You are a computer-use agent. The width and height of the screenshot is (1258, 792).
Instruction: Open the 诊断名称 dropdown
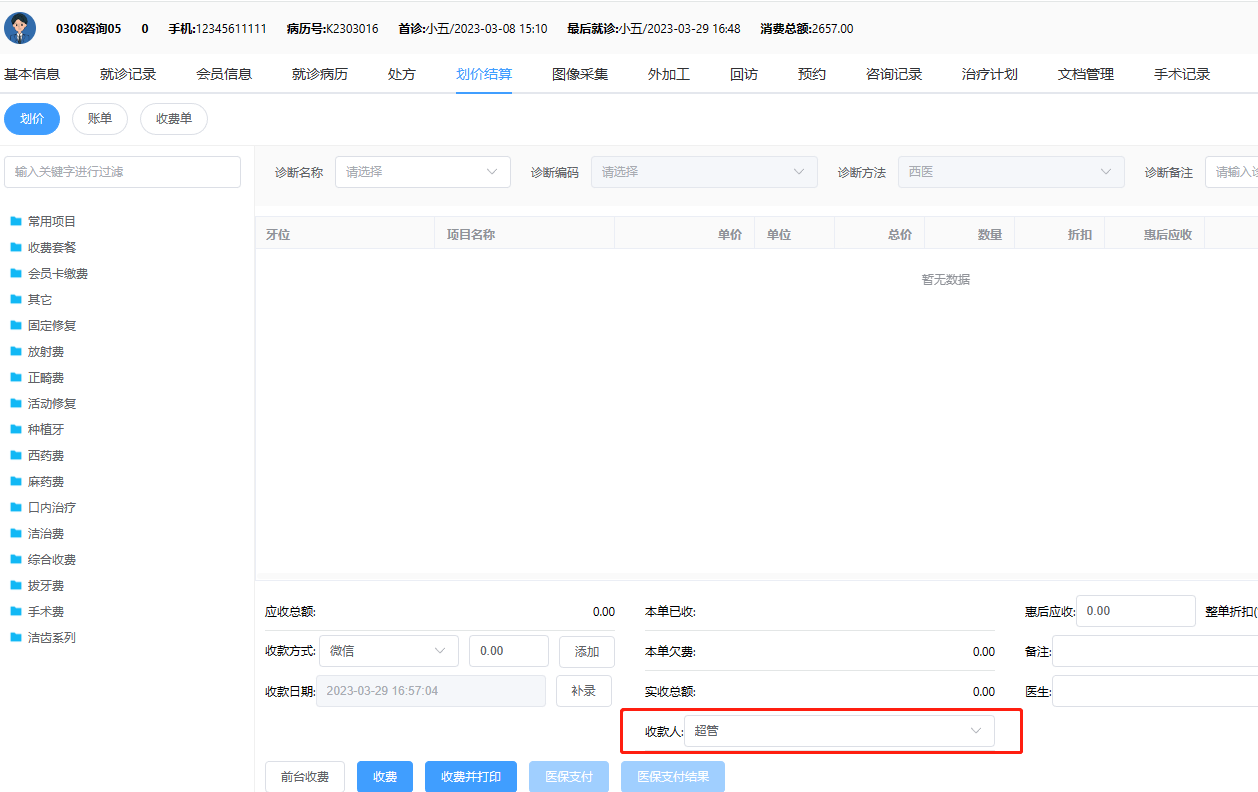(422, 172)
